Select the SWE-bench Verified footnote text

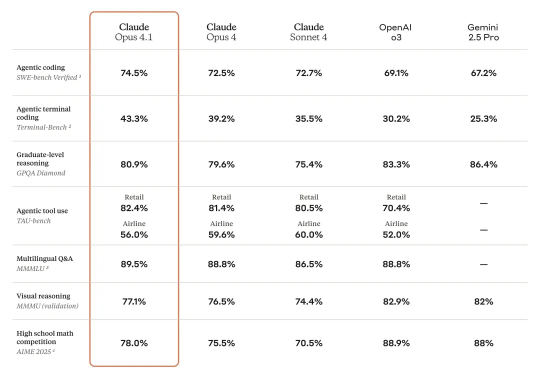49,78
